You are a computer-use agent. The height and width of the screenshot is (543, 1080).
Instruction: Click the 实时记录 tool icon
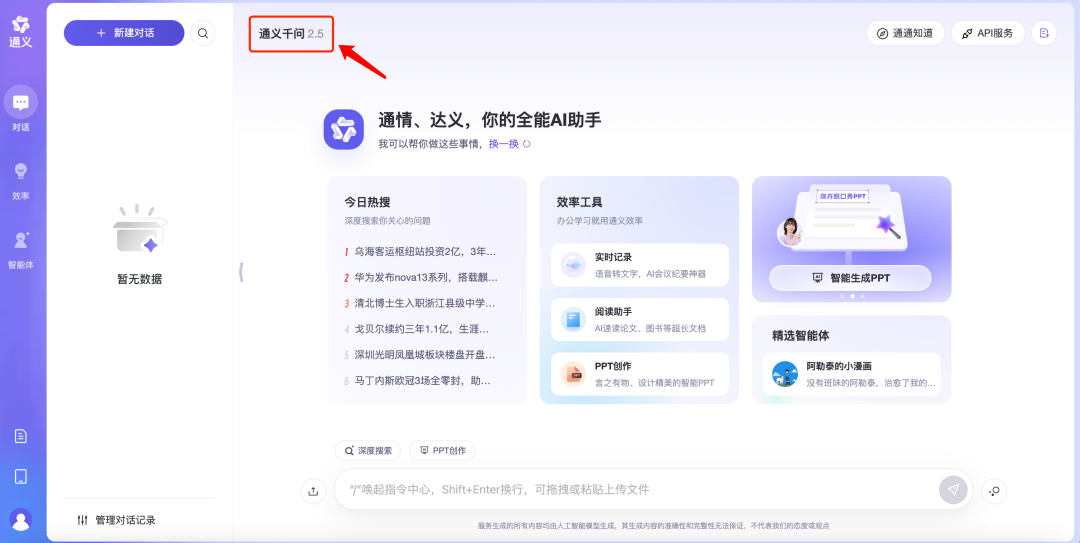pyautogui.click(x=573, y=265)
